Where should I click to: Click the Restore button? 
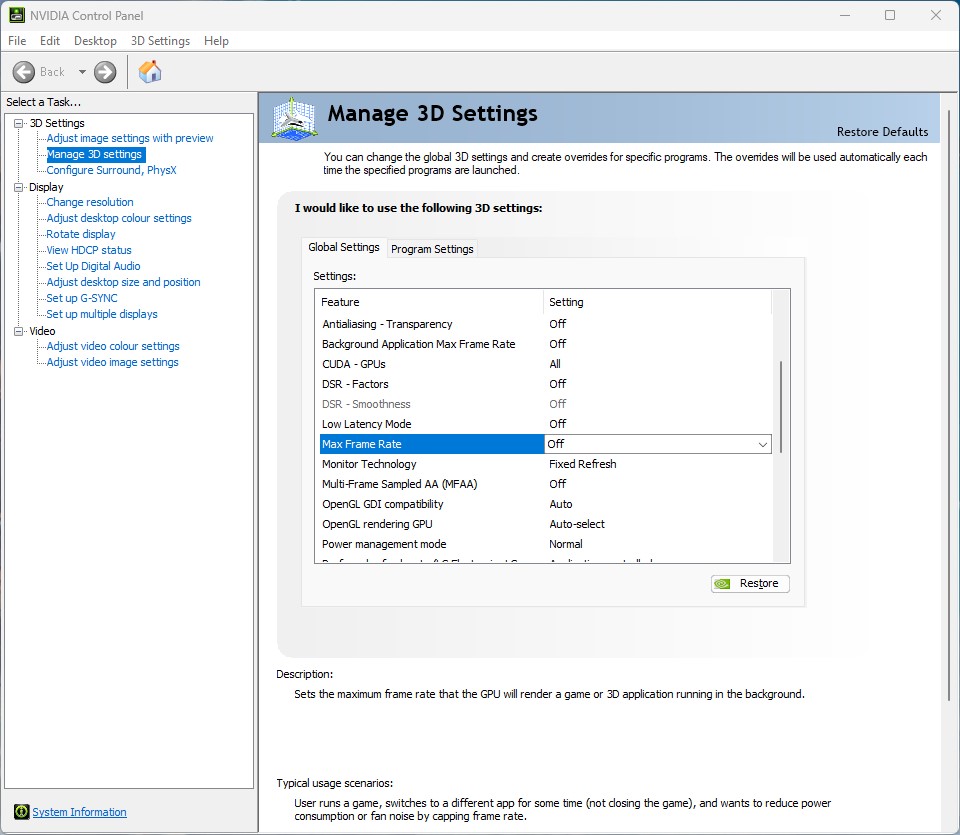[750, 584]
